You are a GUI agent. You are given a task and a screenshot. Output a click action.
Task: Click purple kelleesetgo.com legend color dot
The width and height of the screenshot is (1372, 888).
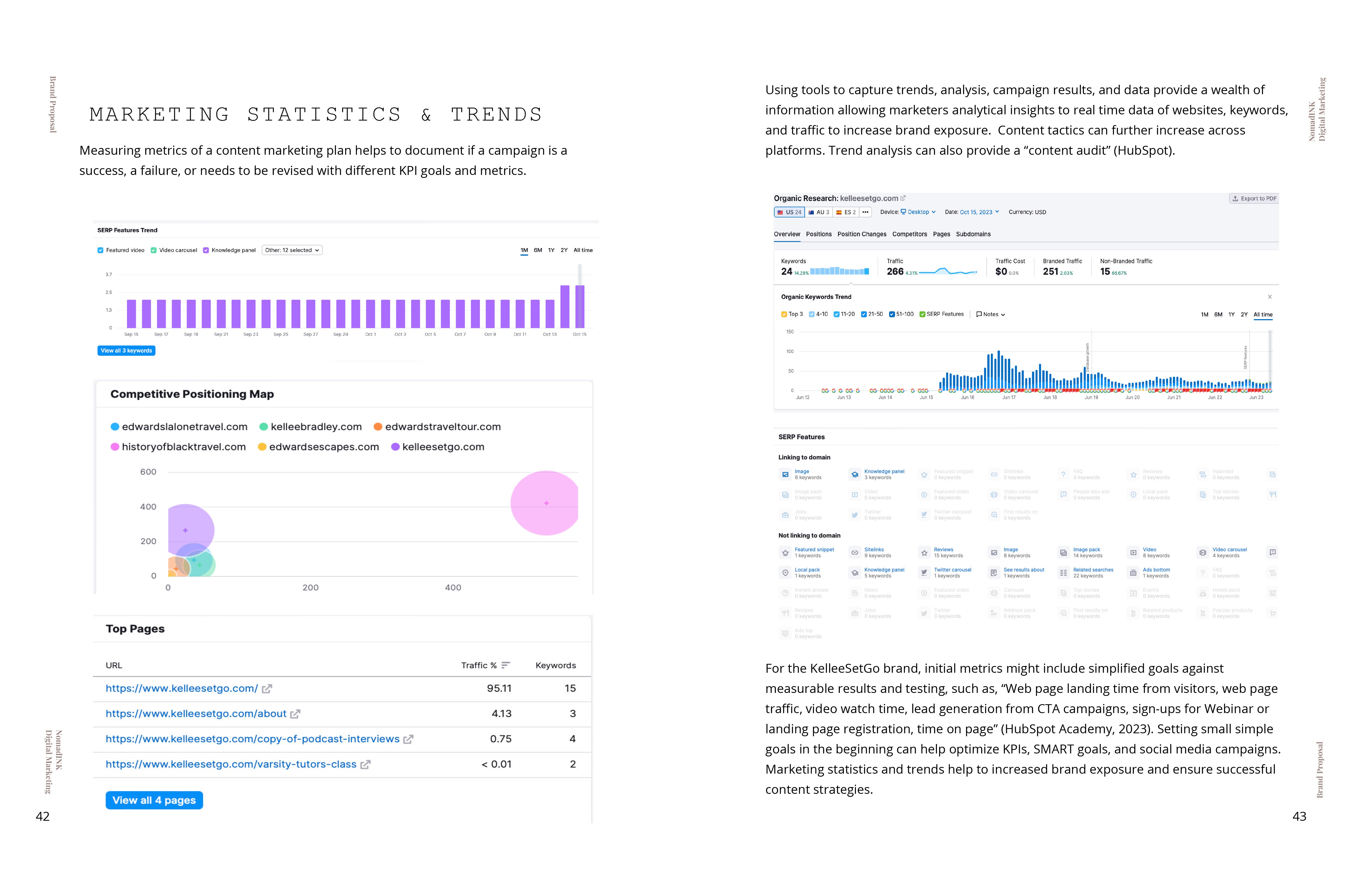click(x=395, y=447)
